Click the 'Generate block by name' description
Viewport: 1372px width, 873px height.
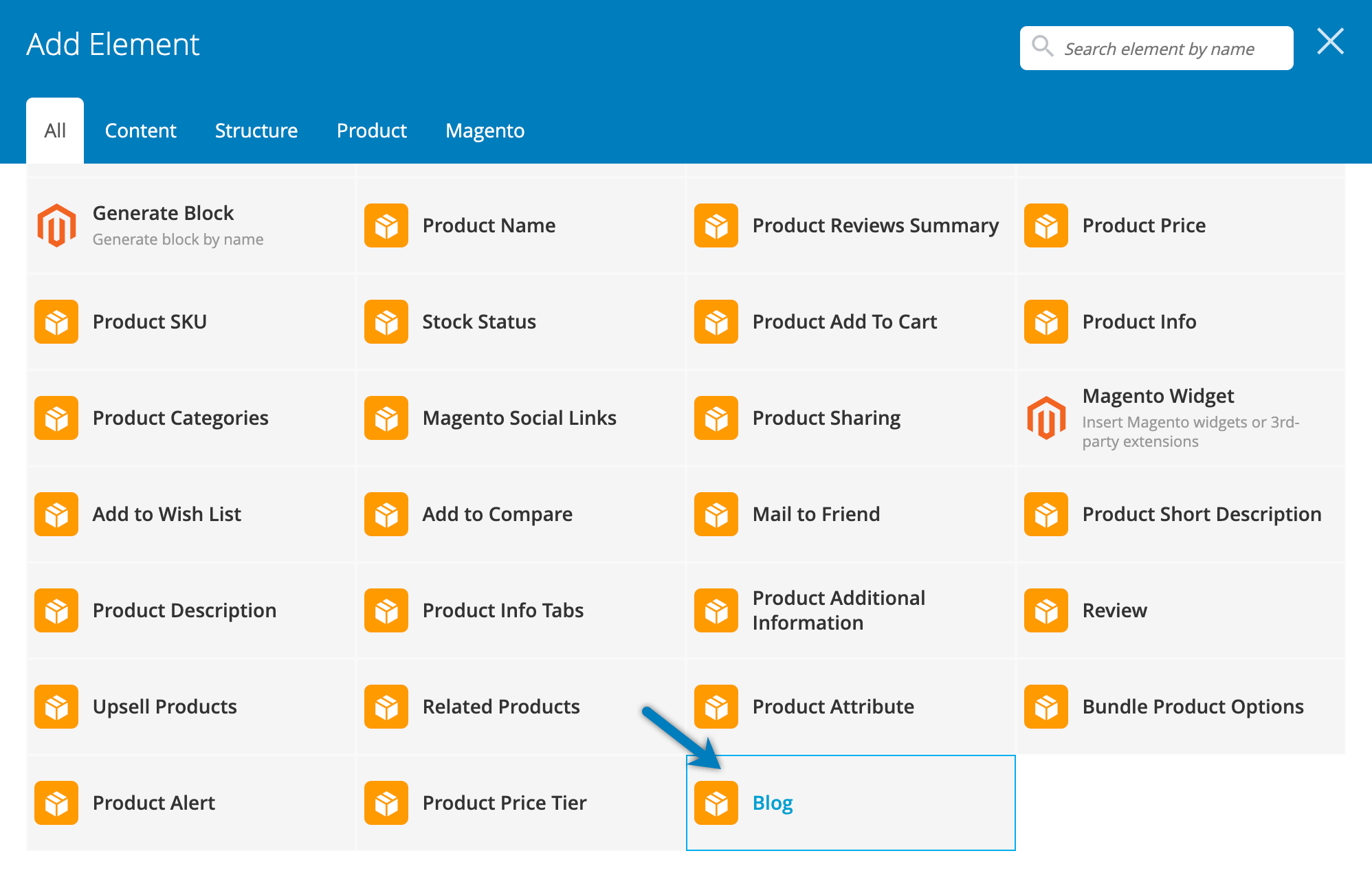coord(178,239)
